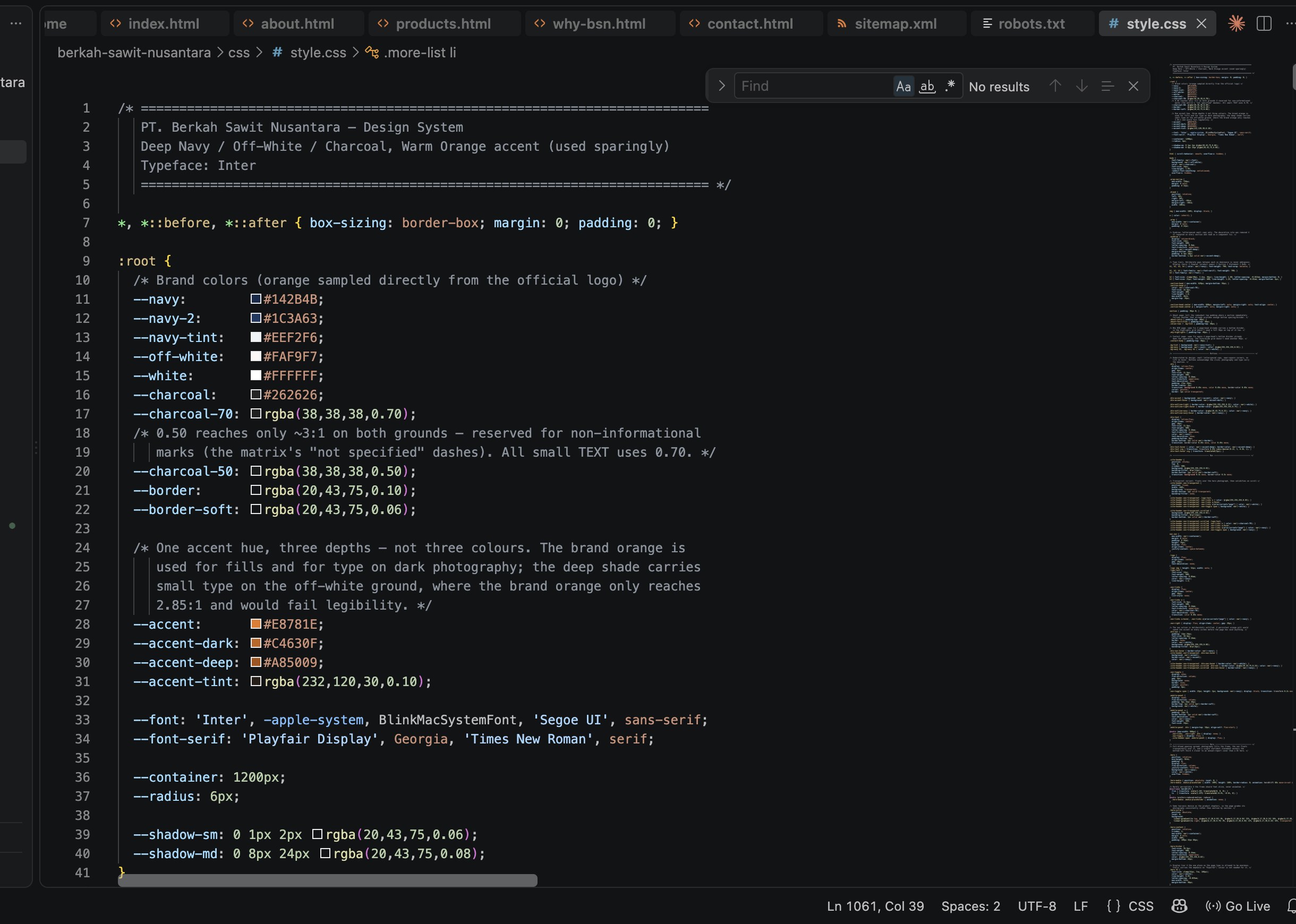The width and height of the screenshot is (1296, 924).
Task: Click the horizontal editor scrollbar
Action: (328, 880)
